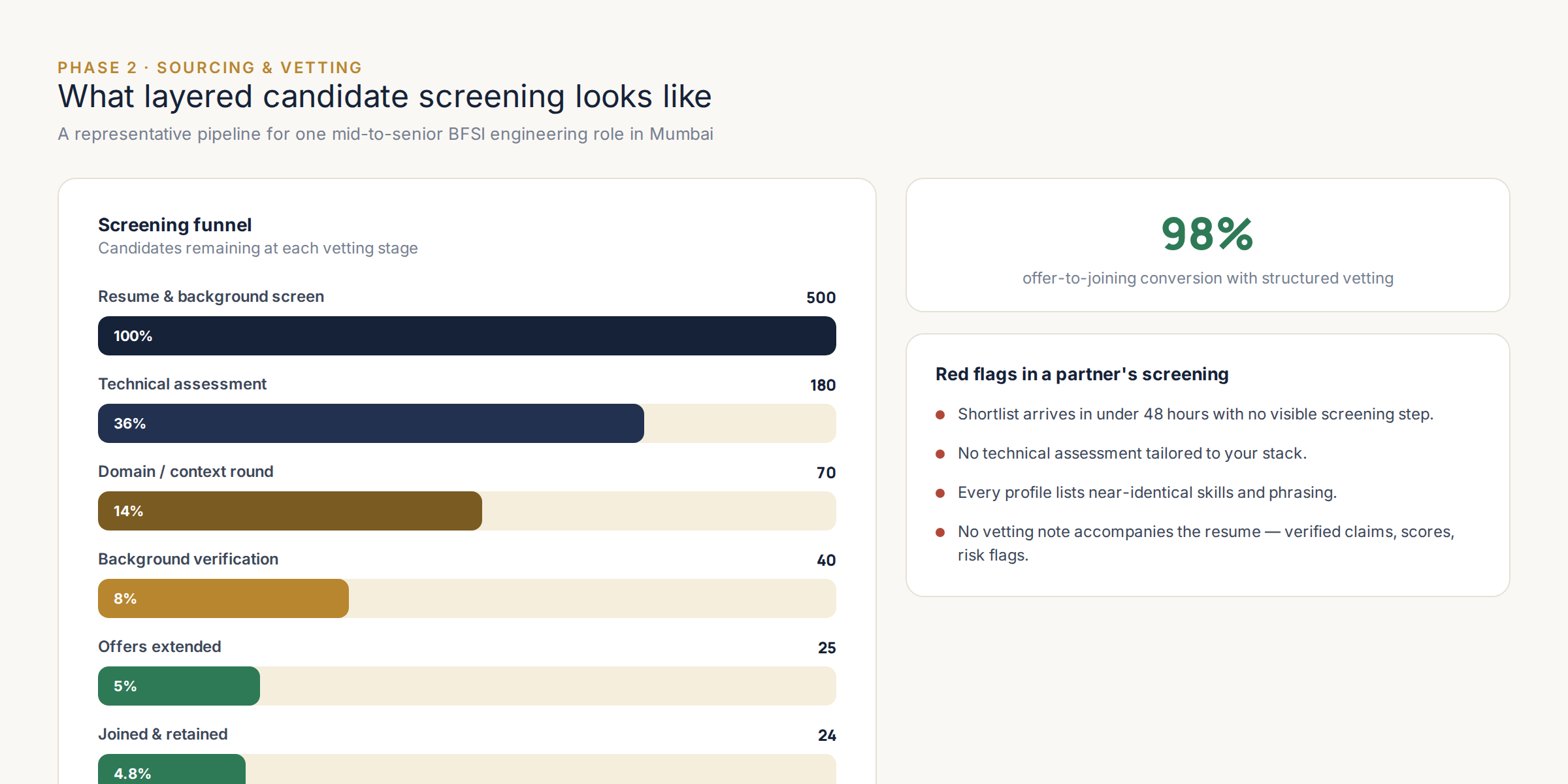Screen dimensions: 1568x784
Task: Click the value 500 for resume screen
Action: coord(821,298)
